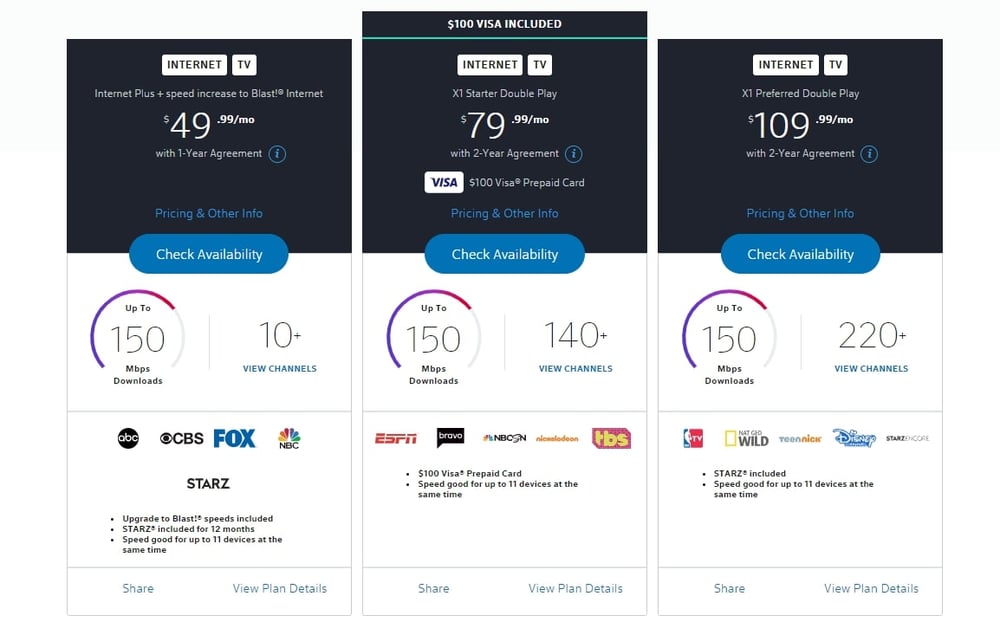Screen dimensions: 1000x635
Task: Click the Bravo channel logo
Action: [x=450, y=437]
